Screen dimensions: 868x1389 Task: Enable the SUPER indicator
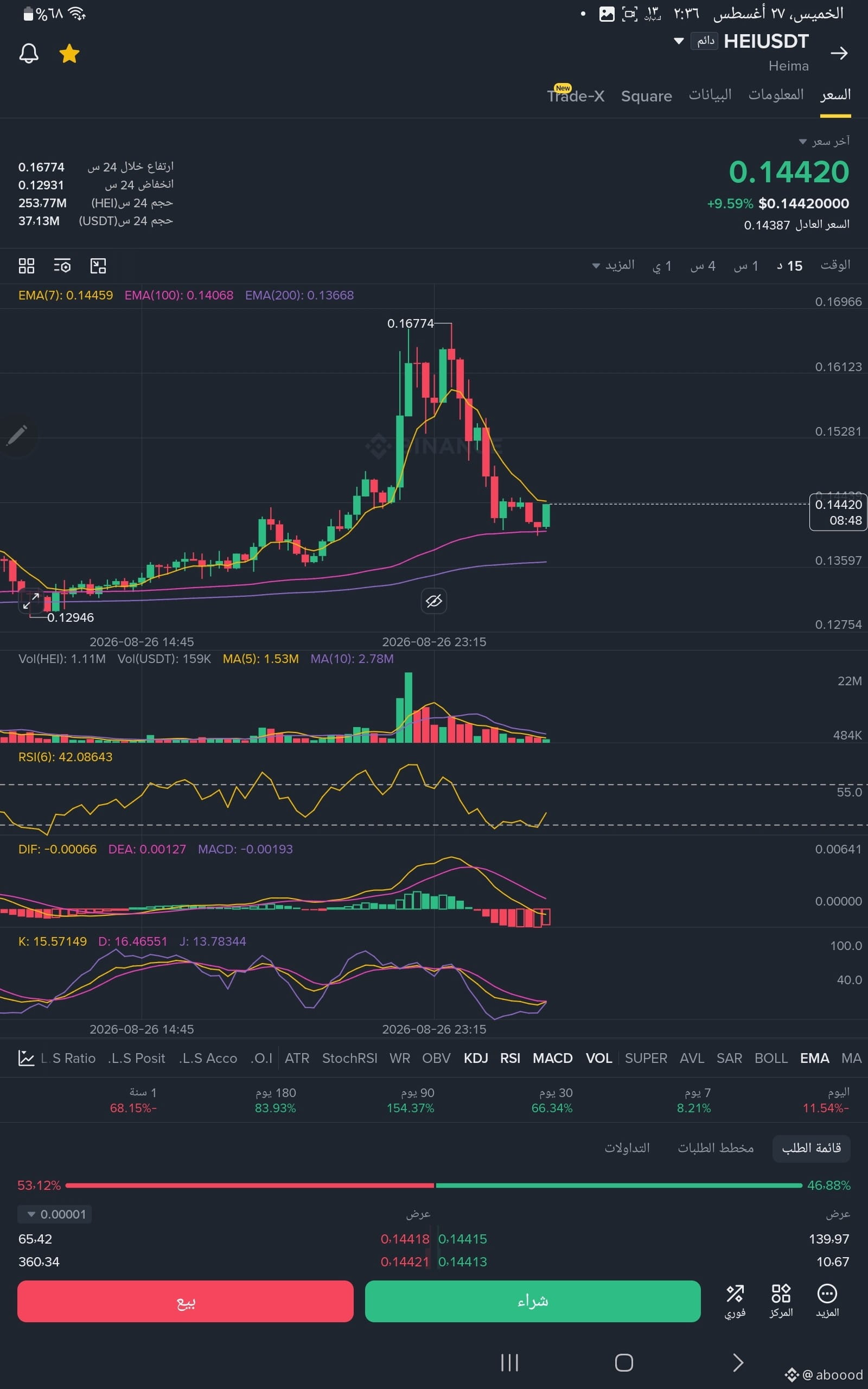click(646, 1058)
